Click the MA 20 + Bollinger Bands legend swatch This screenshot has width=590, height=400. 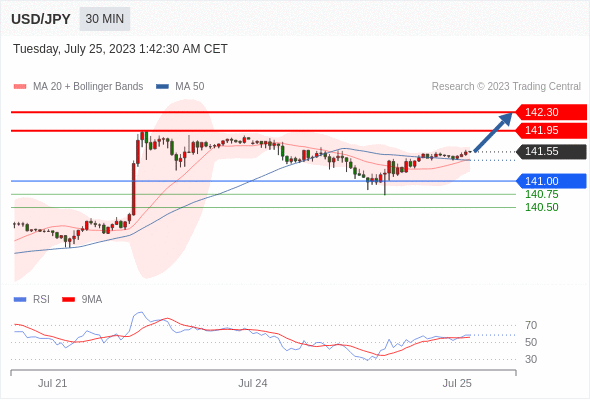(20, 87)
